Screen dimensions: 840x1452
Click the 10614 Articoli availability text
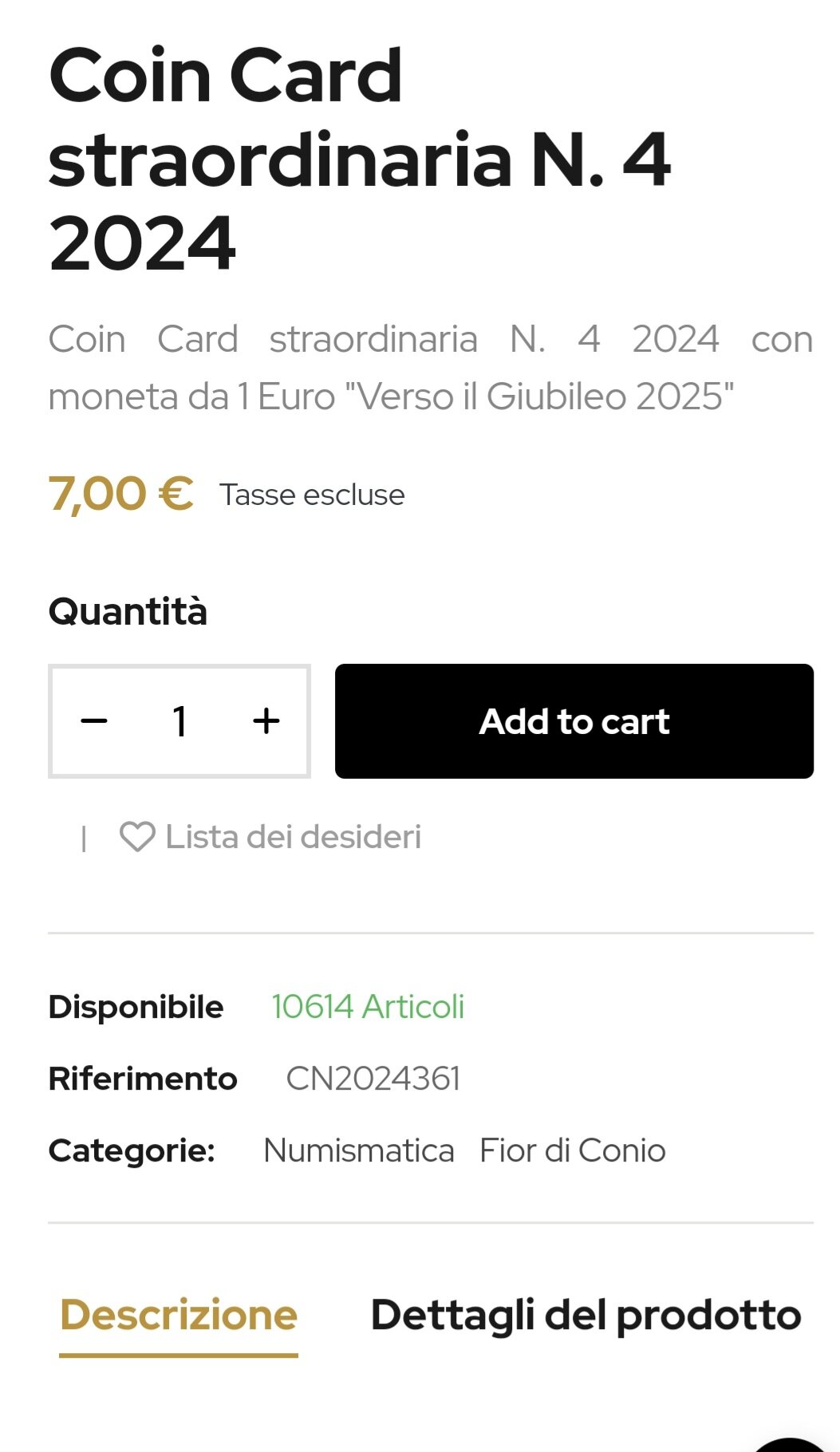(x=368, y=1007)
